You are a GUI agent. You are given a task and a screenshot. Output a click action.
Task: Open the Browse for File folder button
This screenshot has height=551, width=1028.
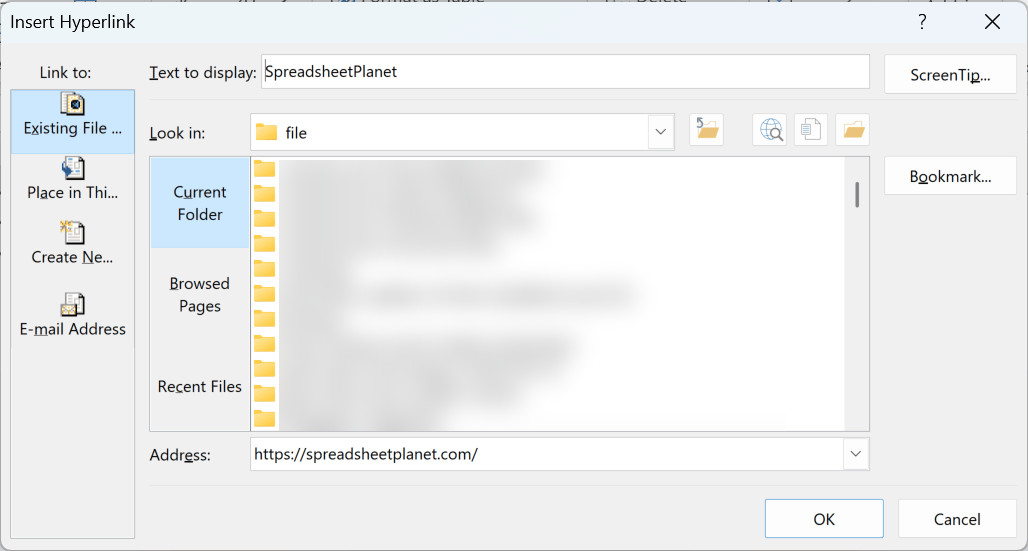click(x=853, y=129)
